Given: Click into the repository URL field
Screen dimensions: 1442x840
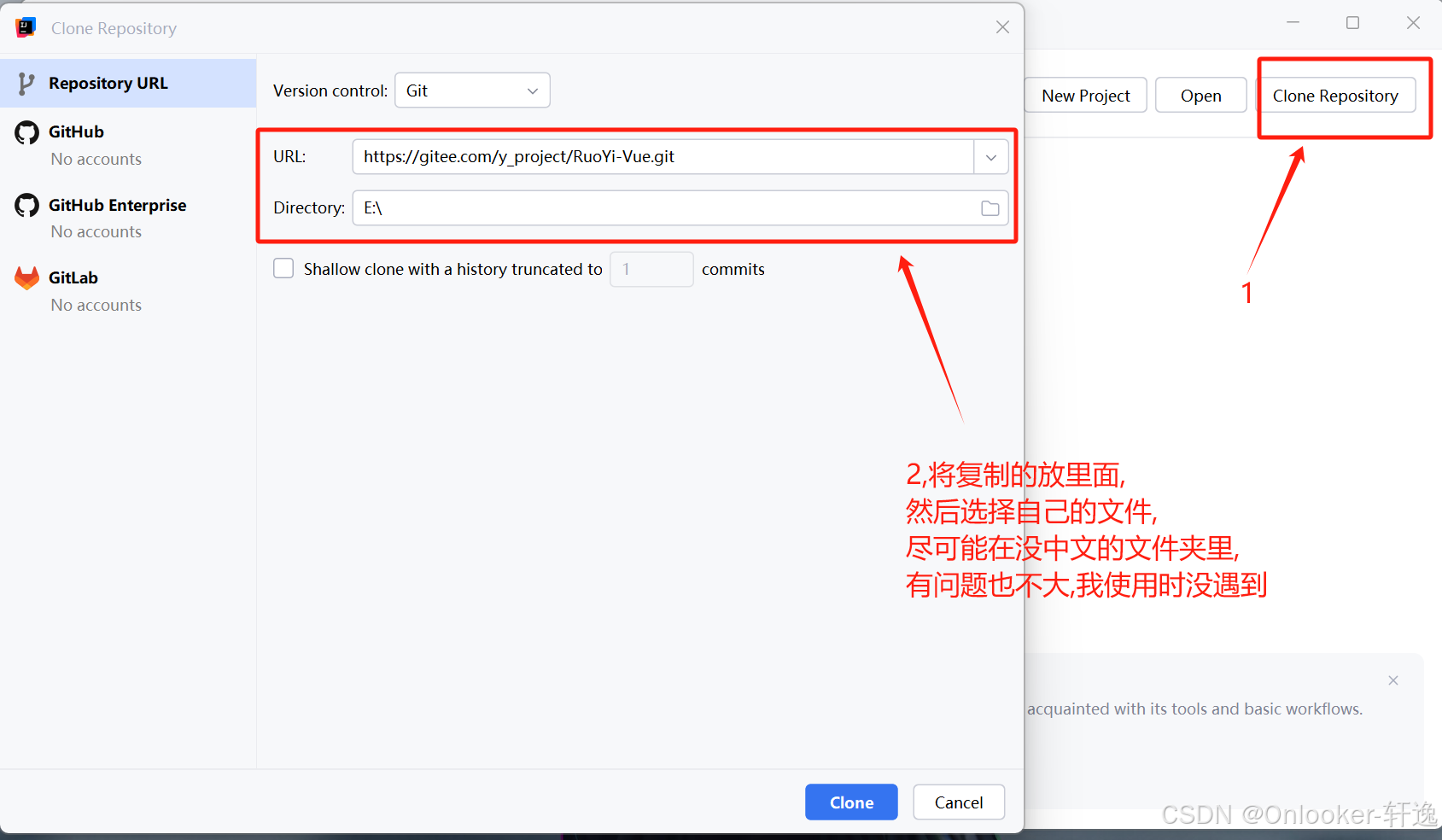Looking at the screenshot, I should click(663, 157).
